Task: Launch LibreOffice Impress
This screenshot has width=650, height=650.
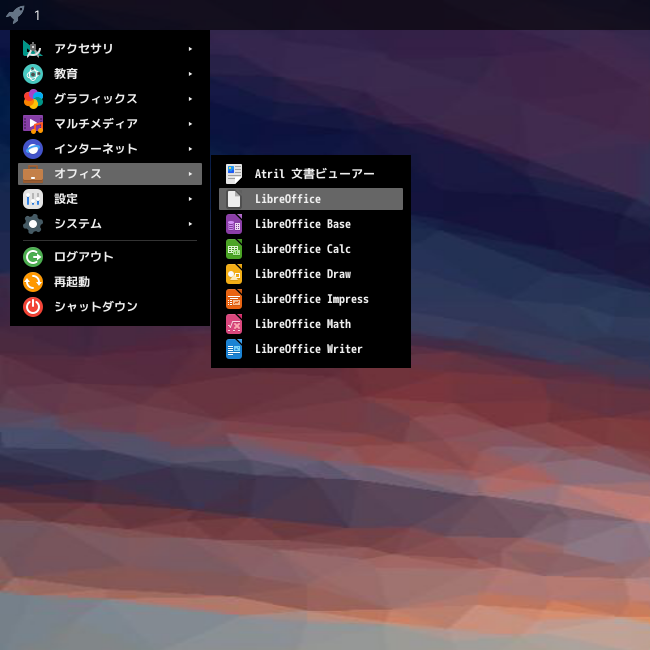Action: pyautogui.click(x=311, y=299)
